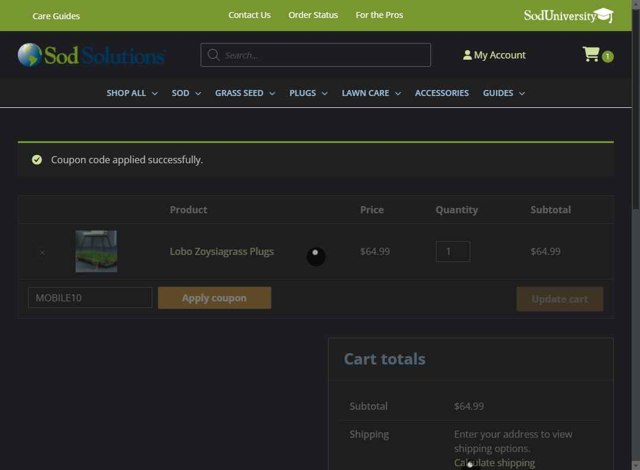Open the PLUGS menu item
640x470 pixels.
[302, 93]
